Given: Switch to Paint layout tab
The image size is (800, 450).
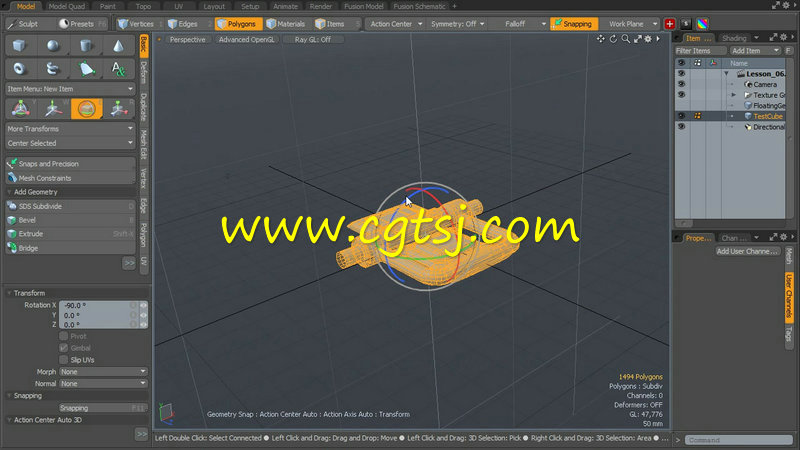Looking at the screenshot, I should pos(107,6).
